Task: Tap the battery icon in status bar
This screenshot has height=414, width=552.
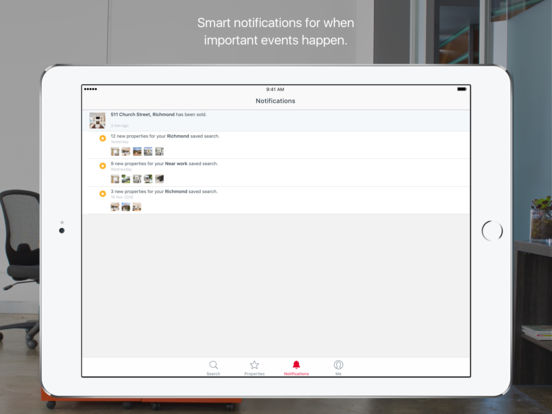Action: pyautogui.click(x=462, y=89)
